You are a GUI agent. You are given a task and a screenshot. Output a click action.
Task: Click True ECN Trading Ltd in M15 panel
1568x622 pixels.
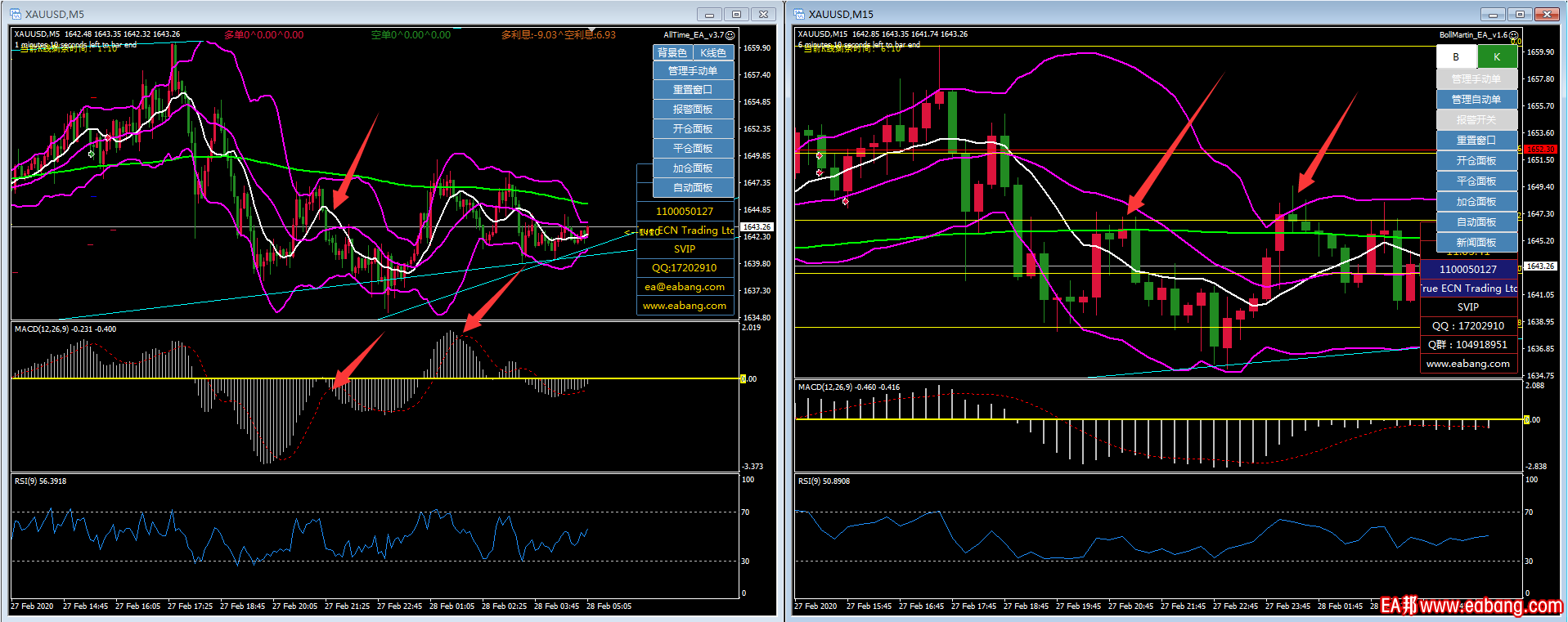pyautogui.click(x=1470, y=289)
